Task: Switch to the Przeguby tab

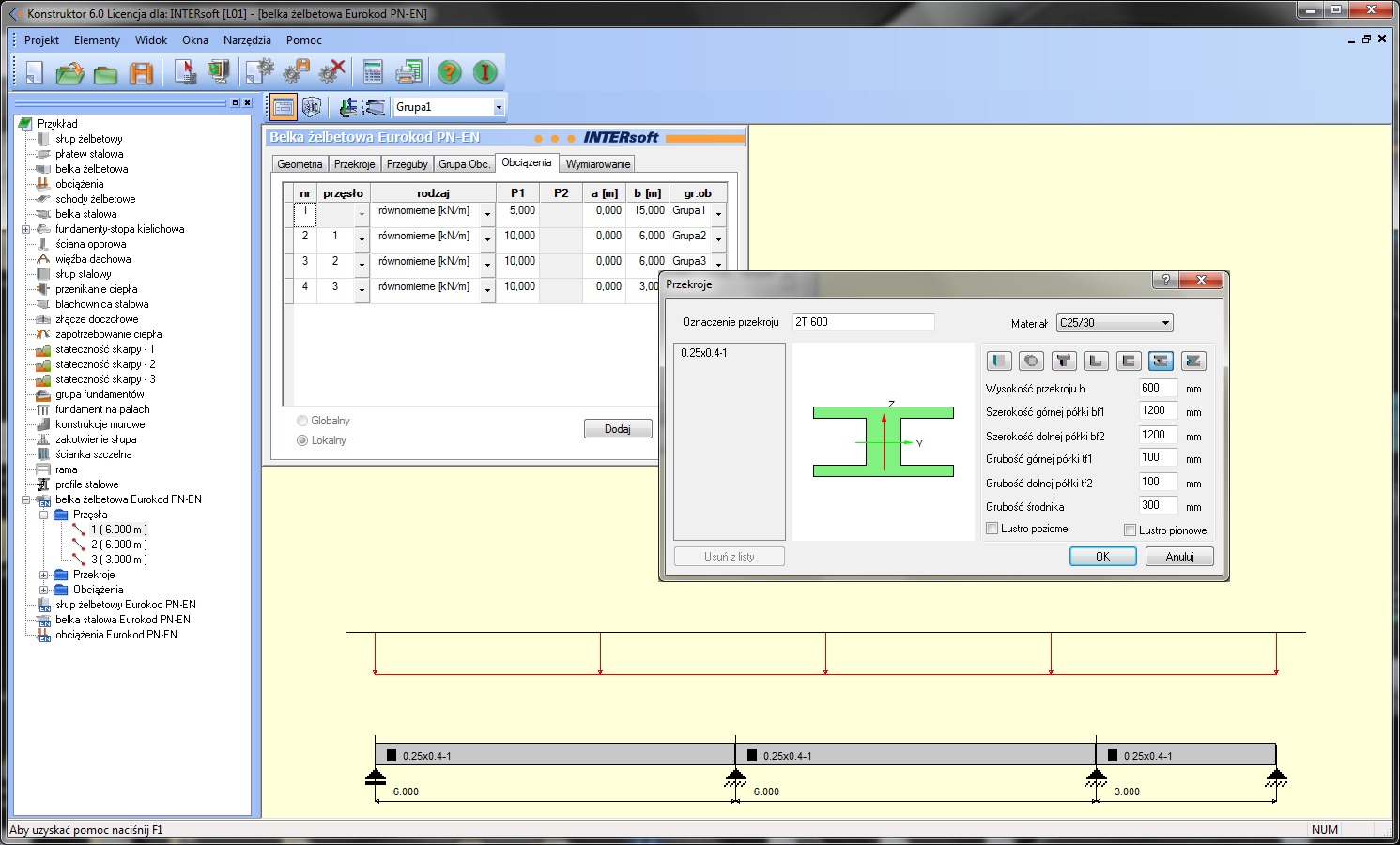Action: point(408,164)
